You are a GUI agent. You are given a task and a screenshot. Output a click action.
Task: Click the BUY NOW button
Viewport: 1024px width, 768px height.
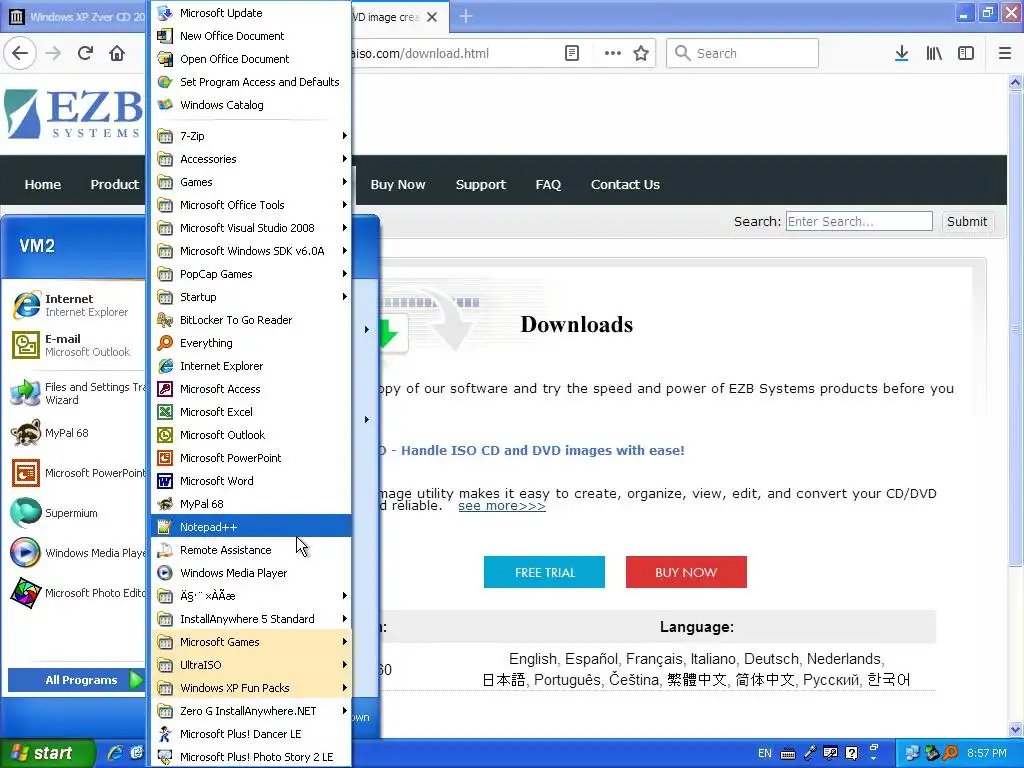click(x=686, y=572)
